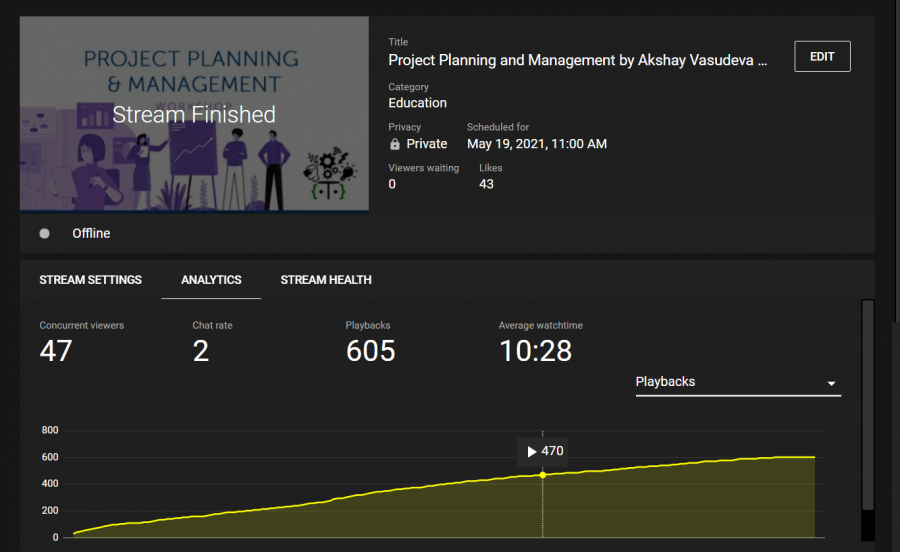Image resolution: width=900 pixels, height=552 pixels.
Task: Click the Average watchtime value 10:28
Action: click(x=535, y=351)
